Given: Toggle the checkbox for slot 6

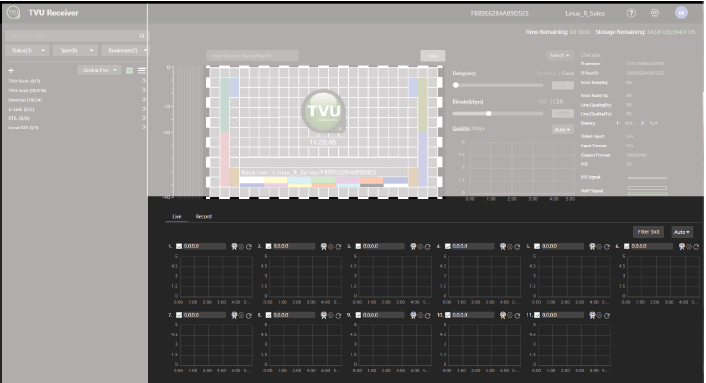Looking at the screenshot, I should click(x=627, y=246).
